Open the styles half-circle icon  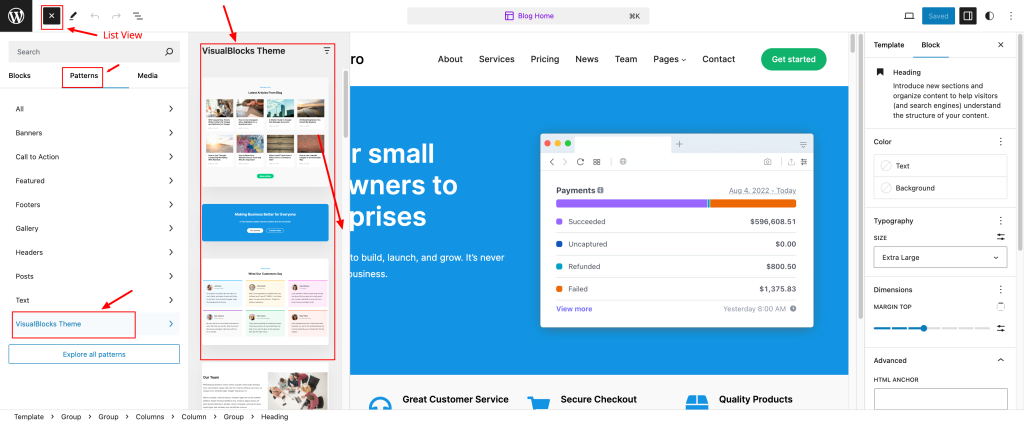coord(989,16)
